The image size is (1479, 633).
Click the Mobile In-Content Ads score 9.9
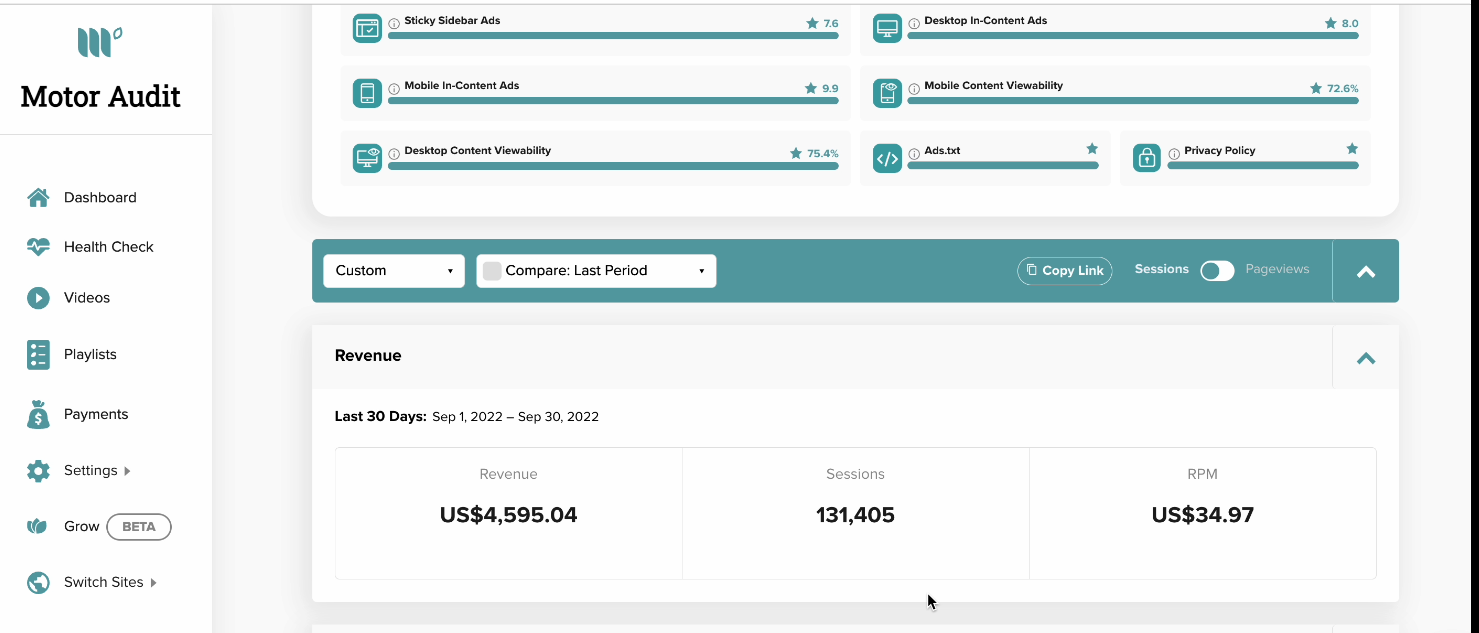coord(831,88)
